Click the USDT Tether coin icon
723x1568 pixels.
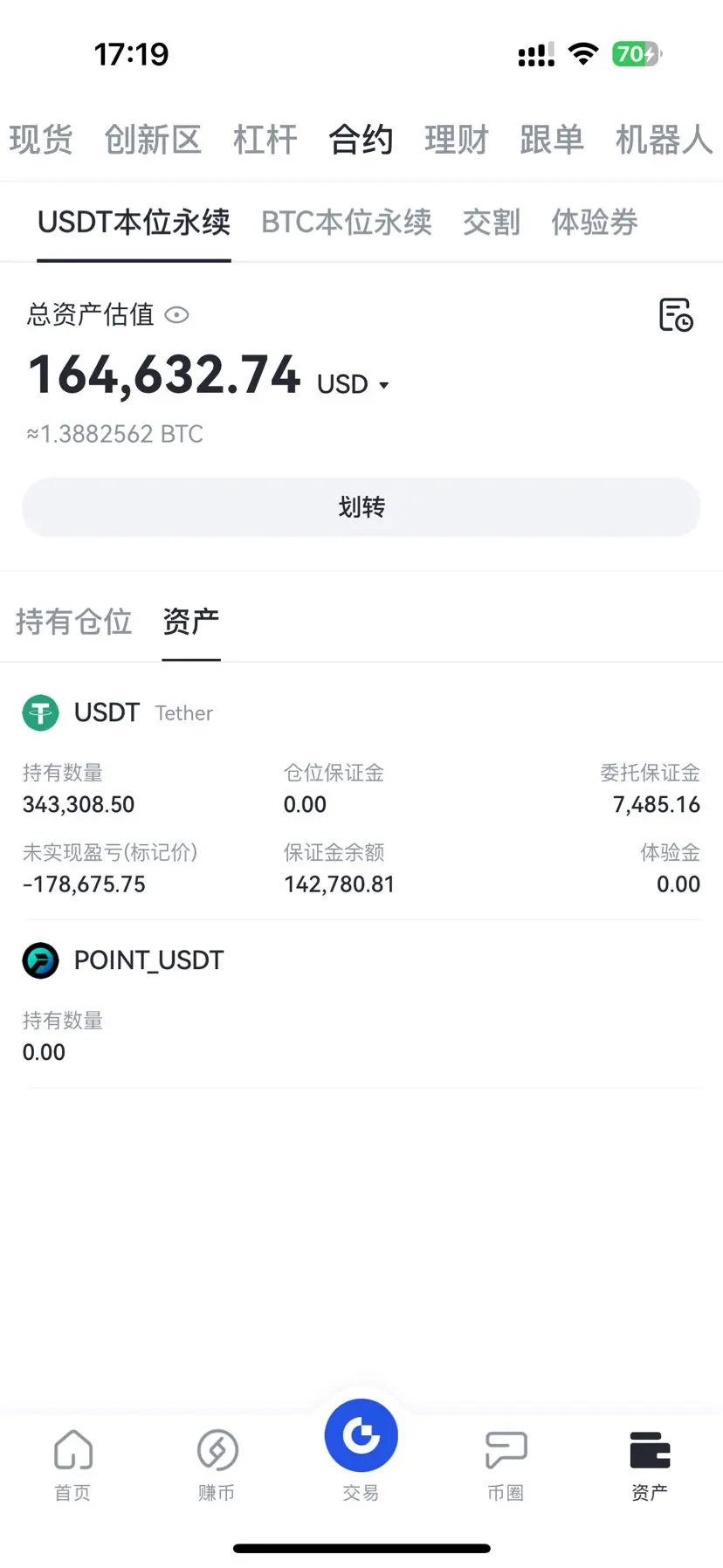click(40, 712)
